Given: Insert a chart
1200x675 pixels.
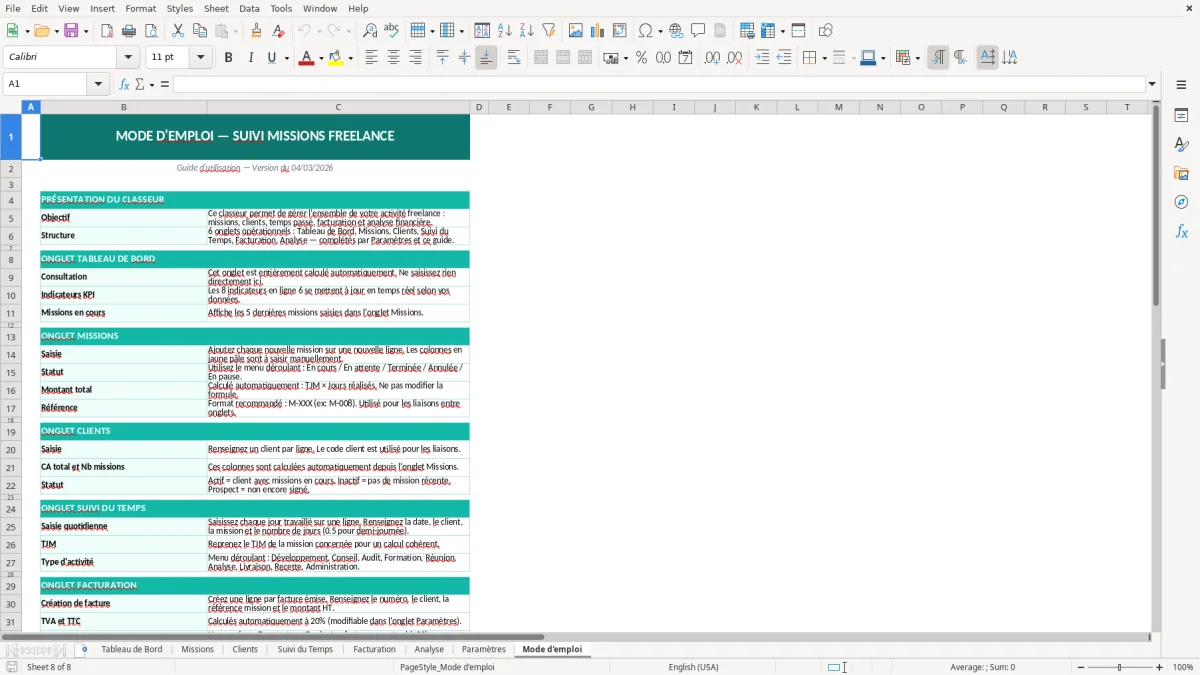Looking at the screenshot, I should point(598,31).
